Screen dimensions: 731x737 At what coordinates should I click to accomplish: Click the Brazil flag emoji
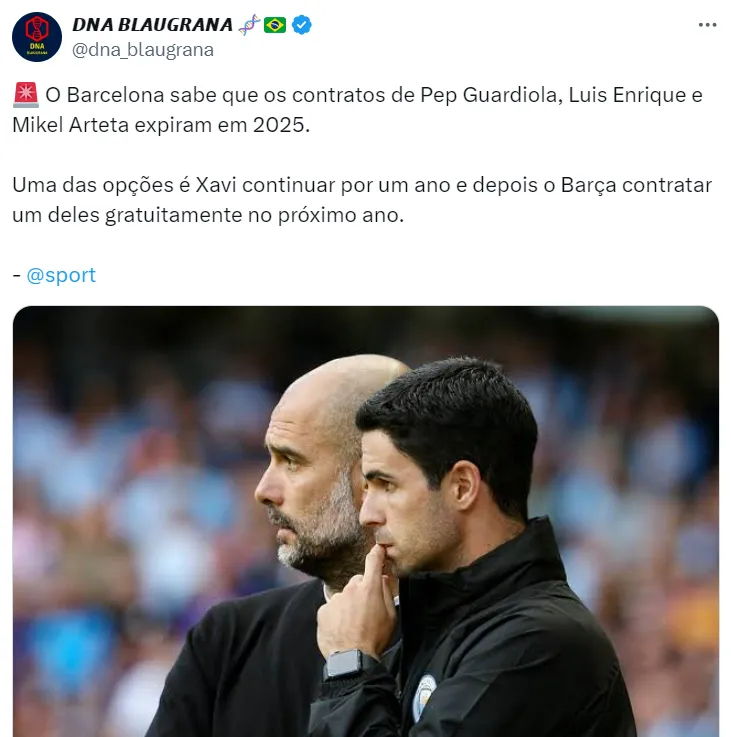[x=275, y=24]
